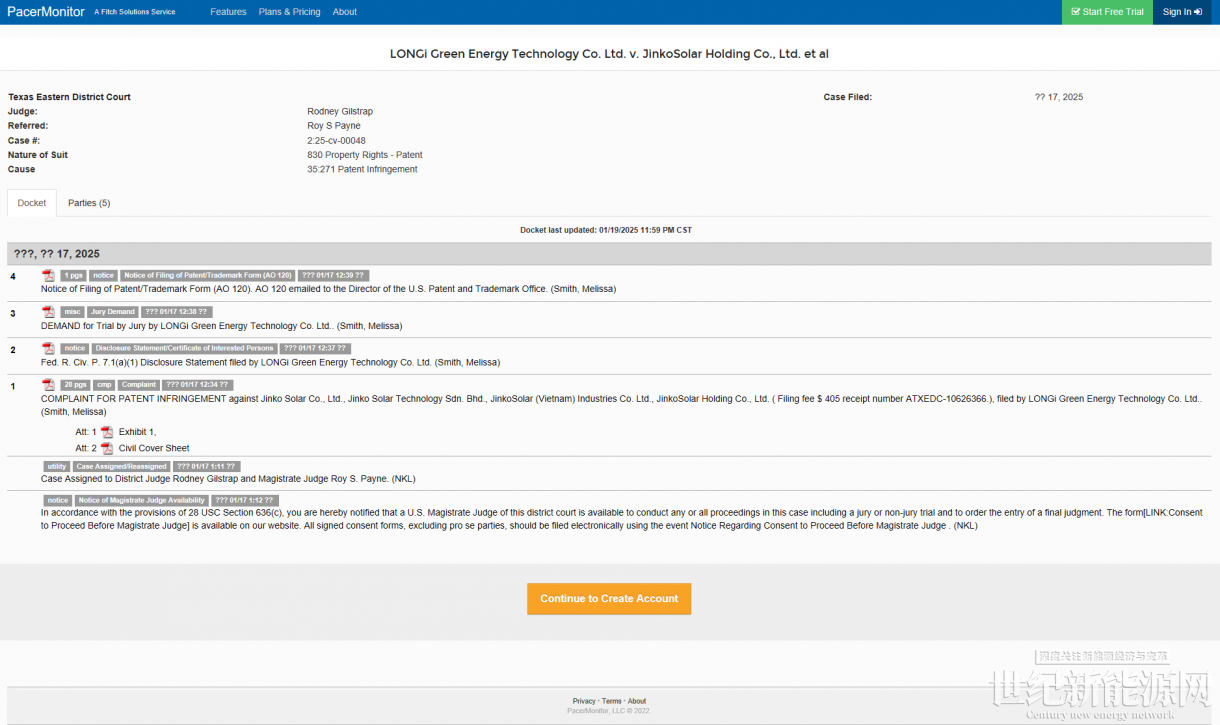Open Privacy footer link
Viewport: 1220px width, 725px height.
point(584,701)
